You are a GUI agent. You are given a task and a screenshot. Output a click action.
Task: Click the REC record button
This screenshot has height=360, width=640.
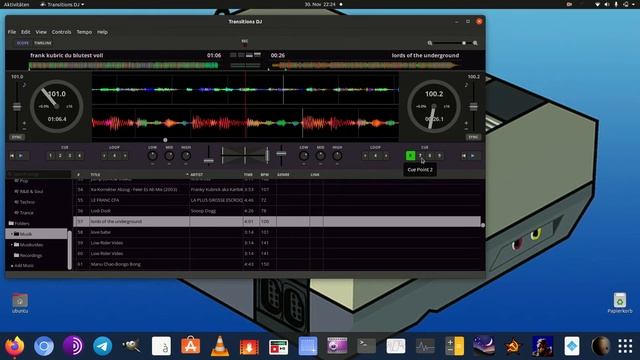point(244,42)
